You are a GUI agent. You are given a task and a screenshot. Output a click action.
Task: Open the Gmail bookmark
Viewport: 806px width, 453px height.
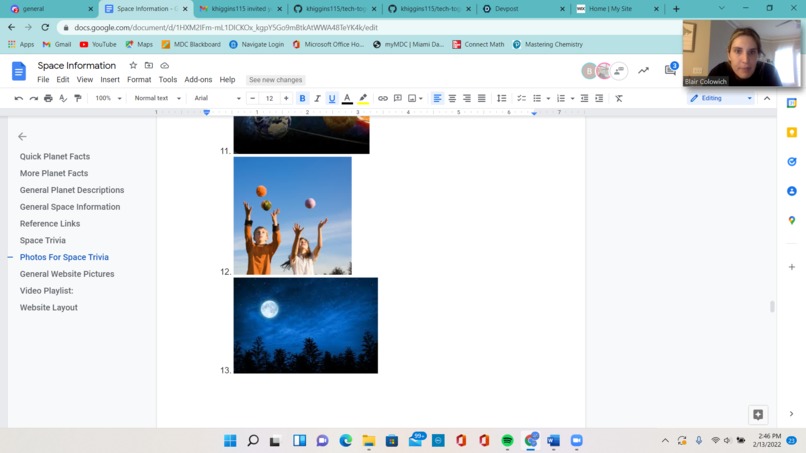tap(57, 44)
